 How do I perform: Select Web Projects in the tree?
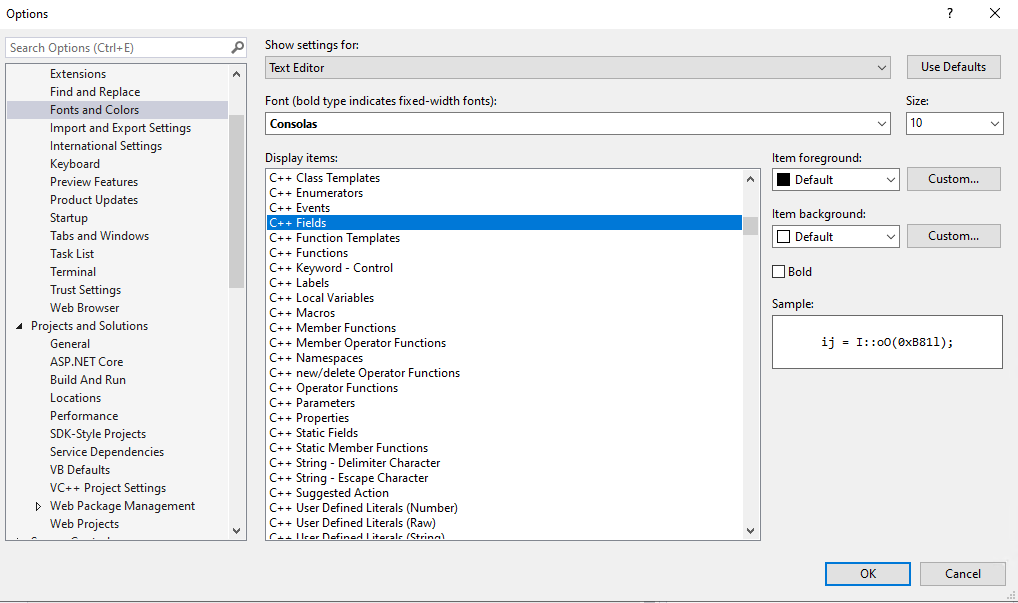(x=84, y=524)
